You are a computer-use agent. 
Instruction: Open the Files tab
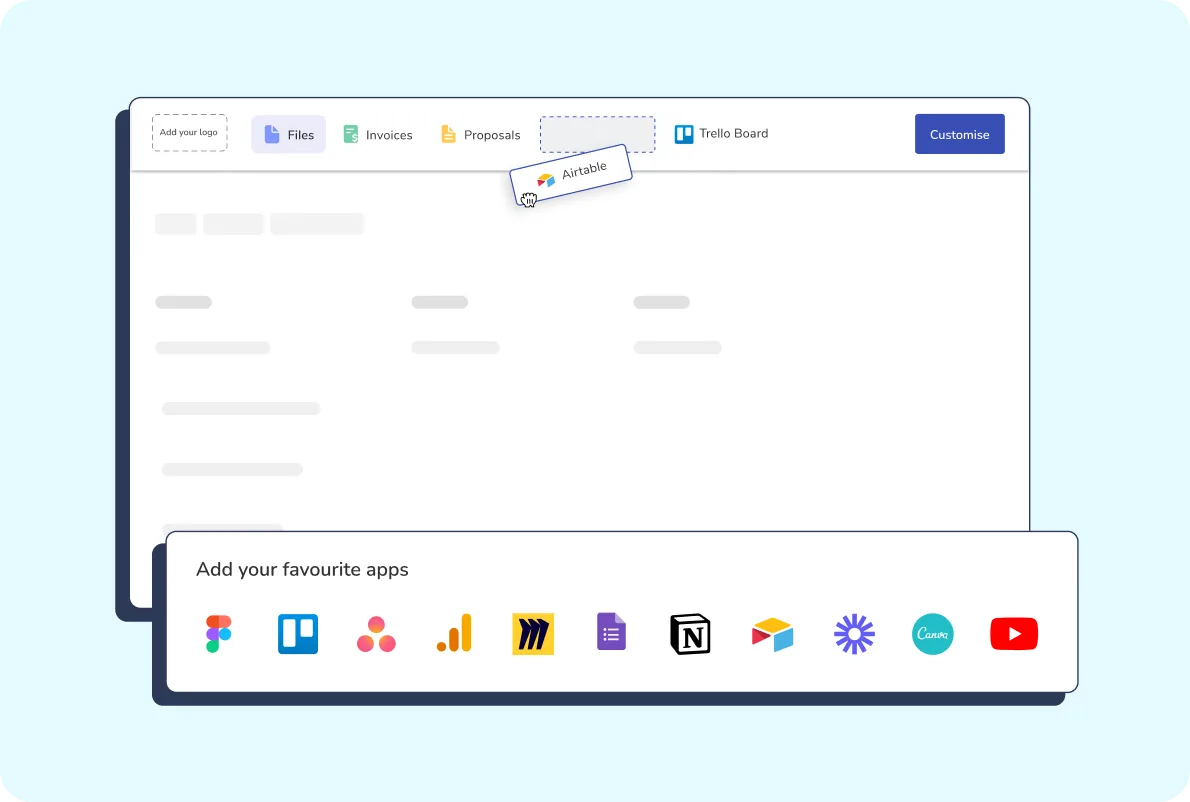[288, 134]
